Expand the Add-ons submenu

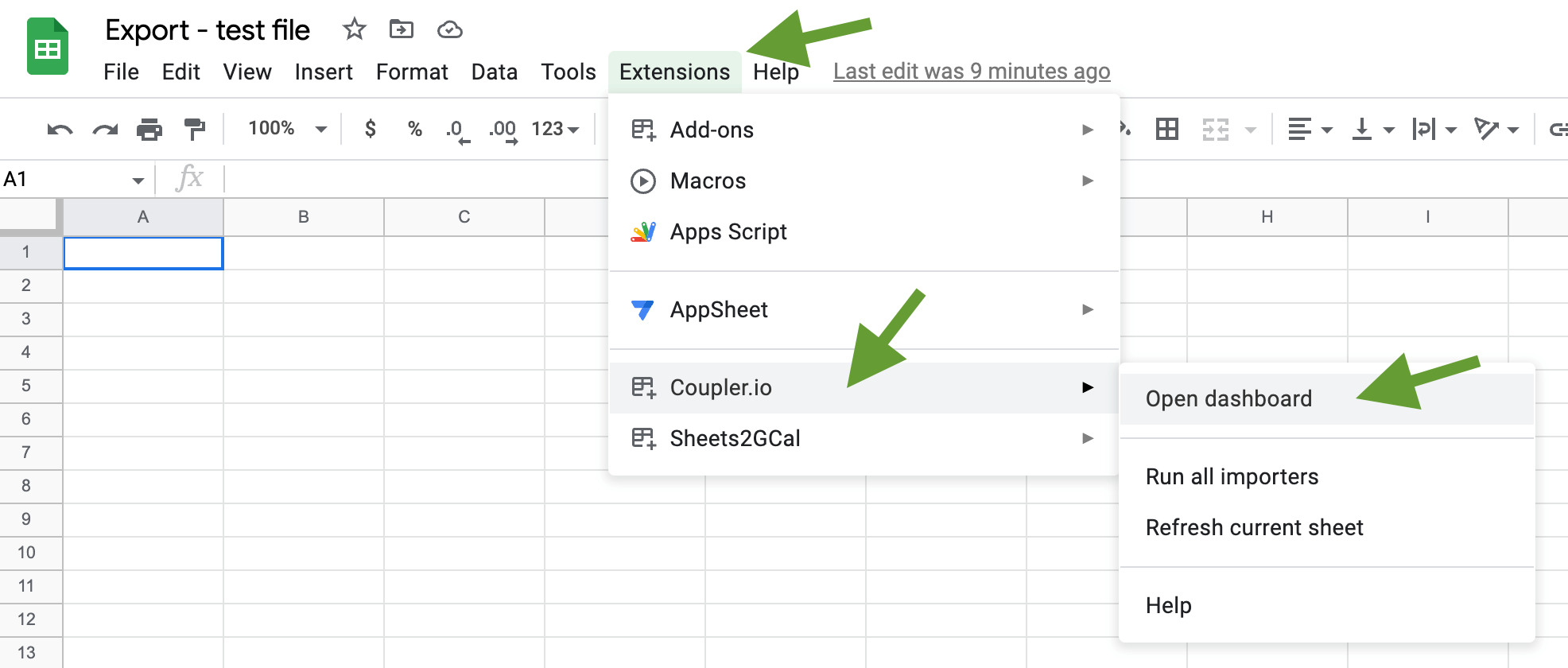click(864, 130)
